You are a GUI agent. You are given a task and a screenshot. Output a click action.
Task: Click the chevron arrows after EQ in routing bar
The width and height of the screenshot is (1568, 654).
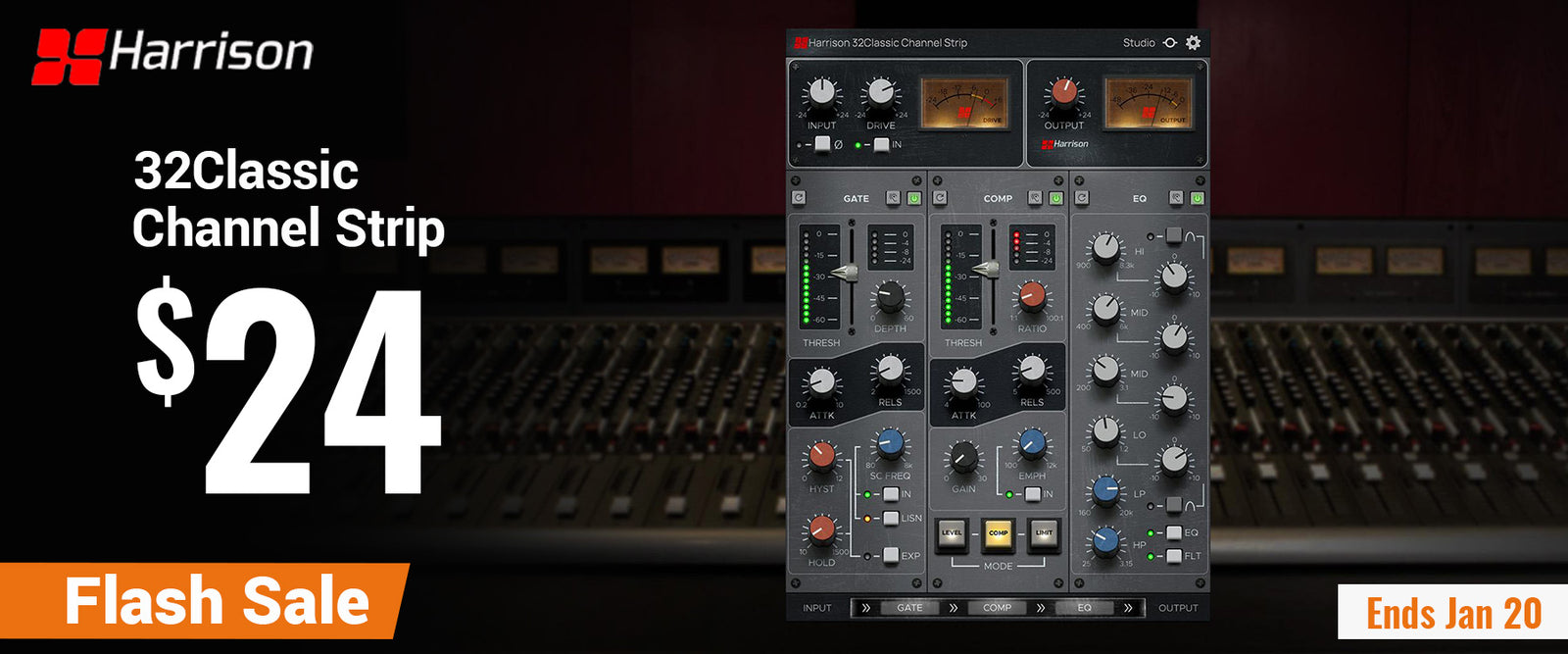(x=1128, y=608)
